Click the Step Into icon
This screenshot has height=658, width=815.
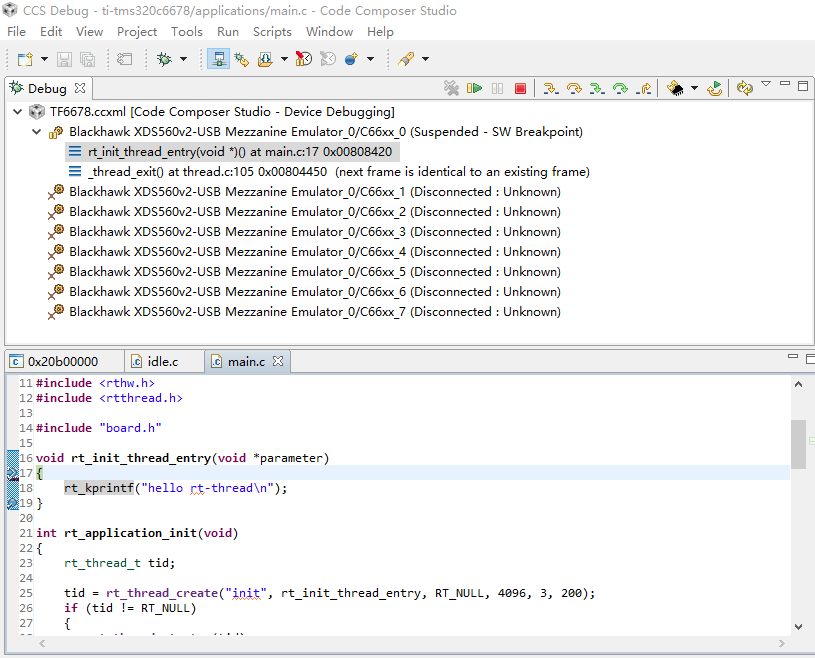point(550,89)
